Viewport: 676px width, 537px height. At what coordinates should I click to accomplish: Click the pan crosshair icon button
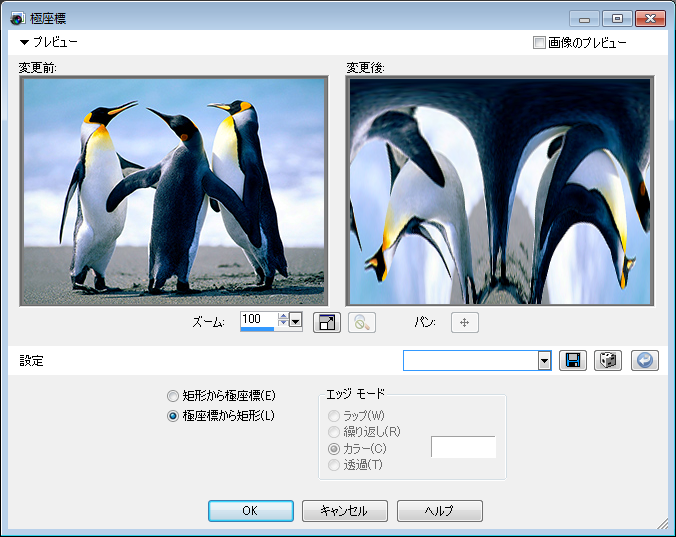[465, 322]
